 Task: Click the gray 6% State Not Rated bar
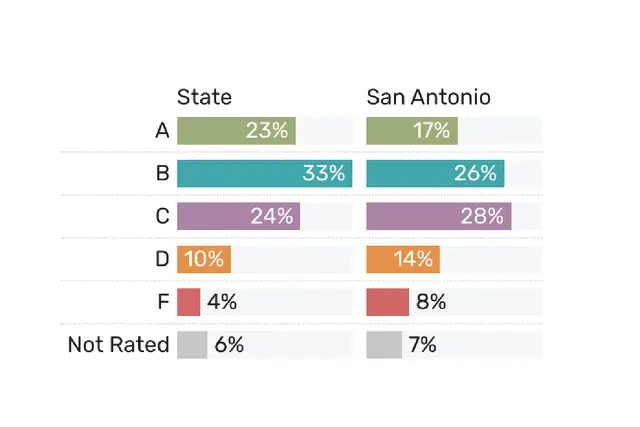pyautogui.click(x=191, y=345)
